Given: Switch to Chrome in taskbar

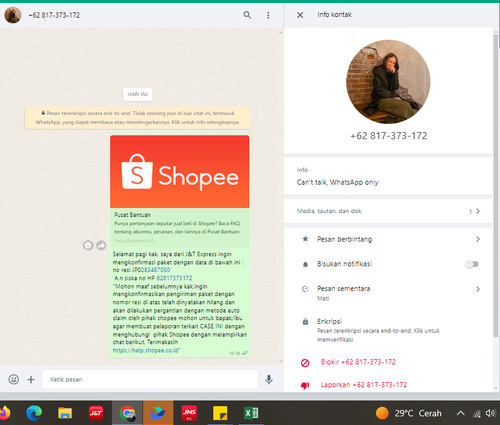Looking at the screenshot, I should [127, 413].
